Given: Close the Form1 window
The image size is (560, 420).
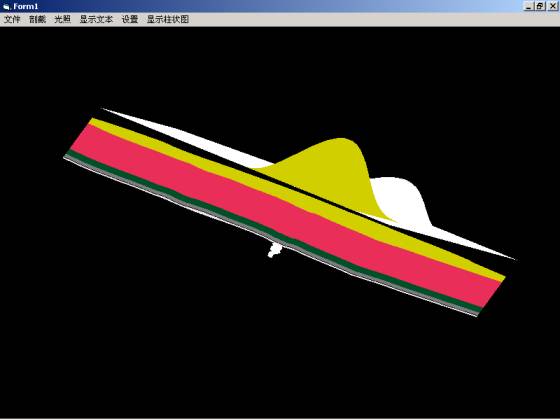Looking at the screenshot, I should (x=552, y=6).
